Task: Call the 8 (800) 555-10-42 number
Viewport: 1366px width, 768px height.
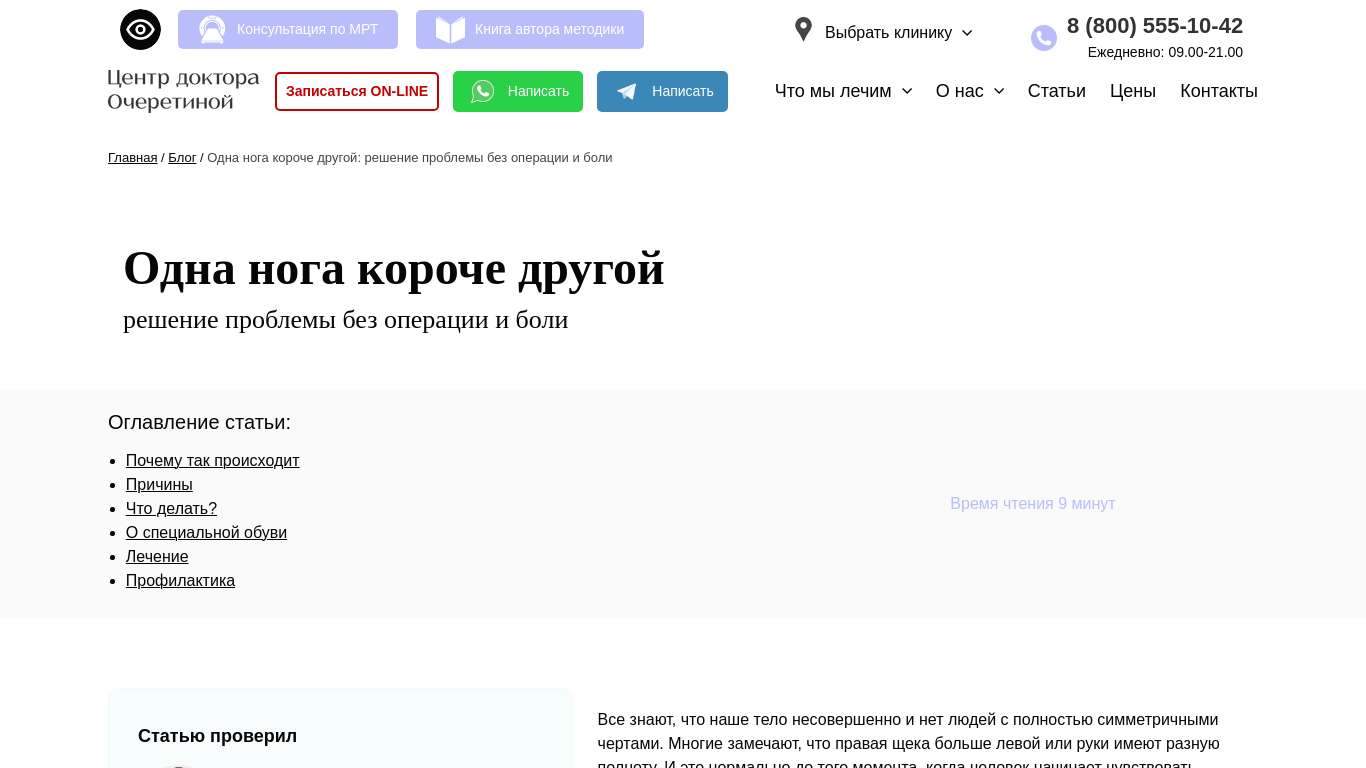Action: (1154, 26)
